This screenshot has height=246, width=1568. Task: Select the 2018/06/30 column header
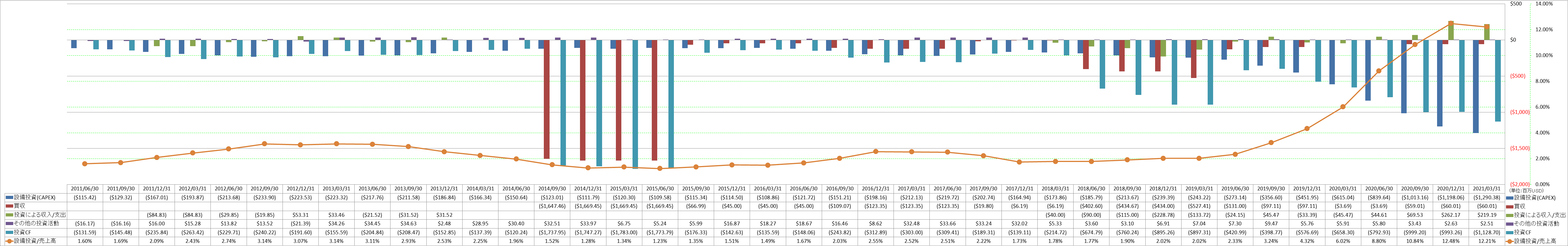[1091, 189]
